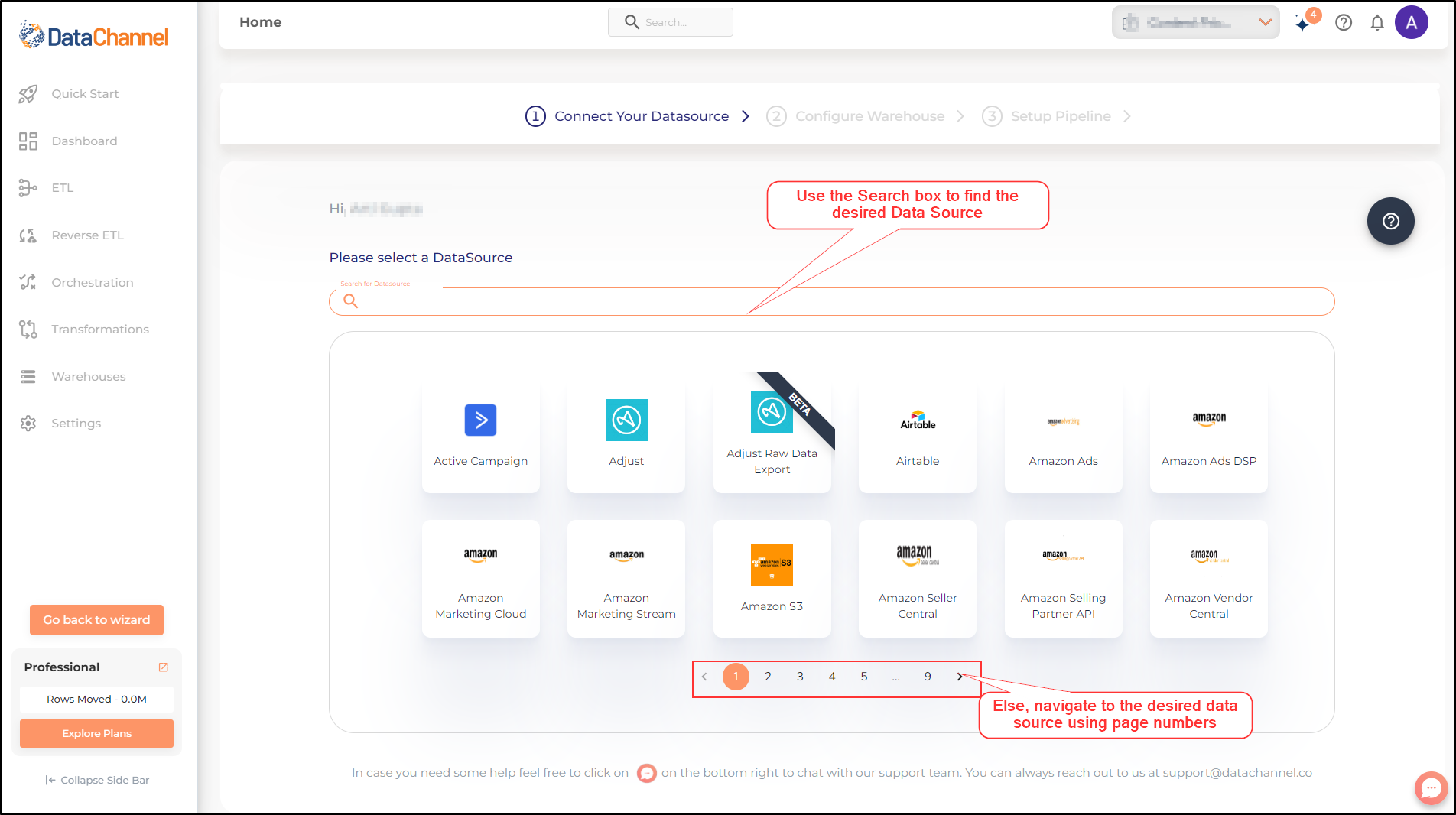Open the user avatar menu
This screenshot has width=1456, height=815.
click(x=1412, y=23)
